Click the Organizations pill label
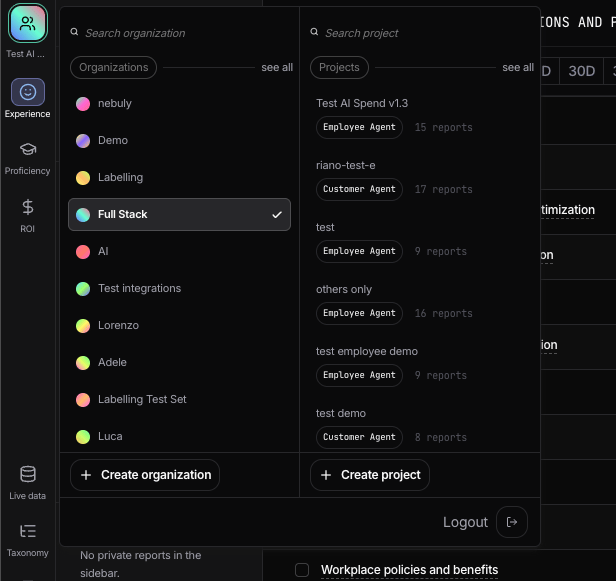This screenshot has height=581, width=616. click(x=114, y=68)
